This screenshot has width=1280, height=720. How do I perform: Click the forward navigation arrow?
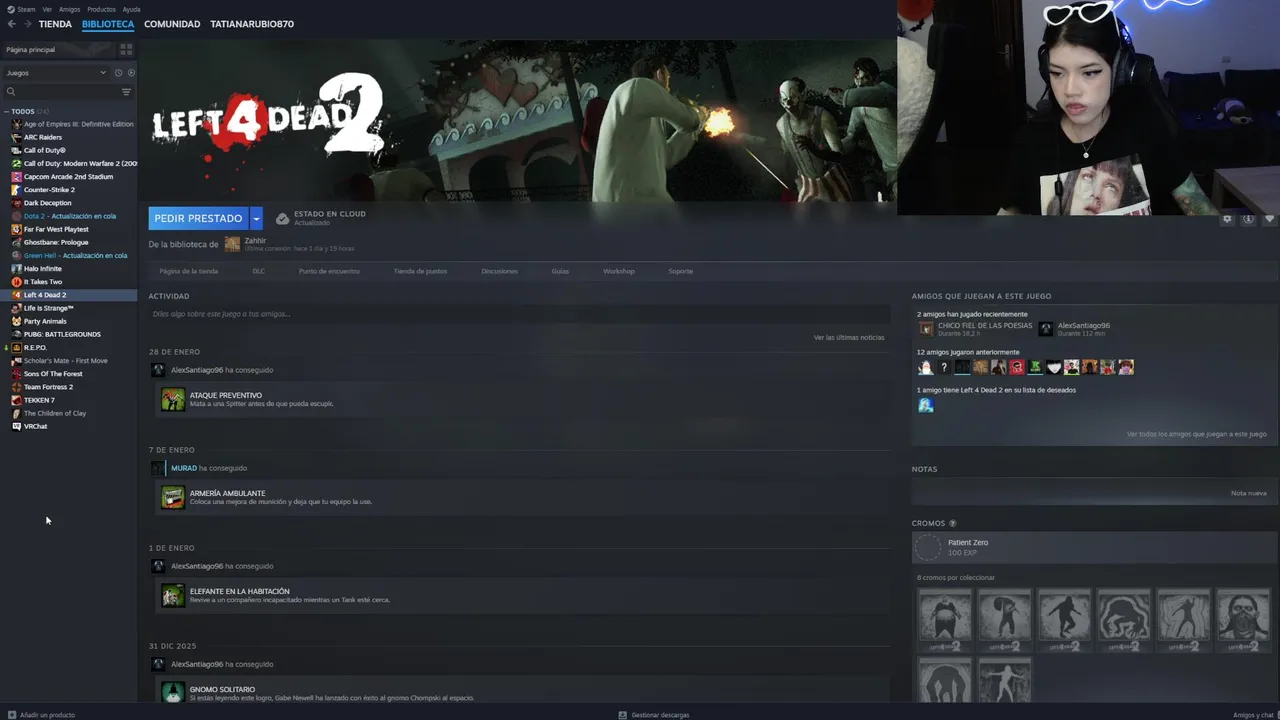(x=27, y=24)
